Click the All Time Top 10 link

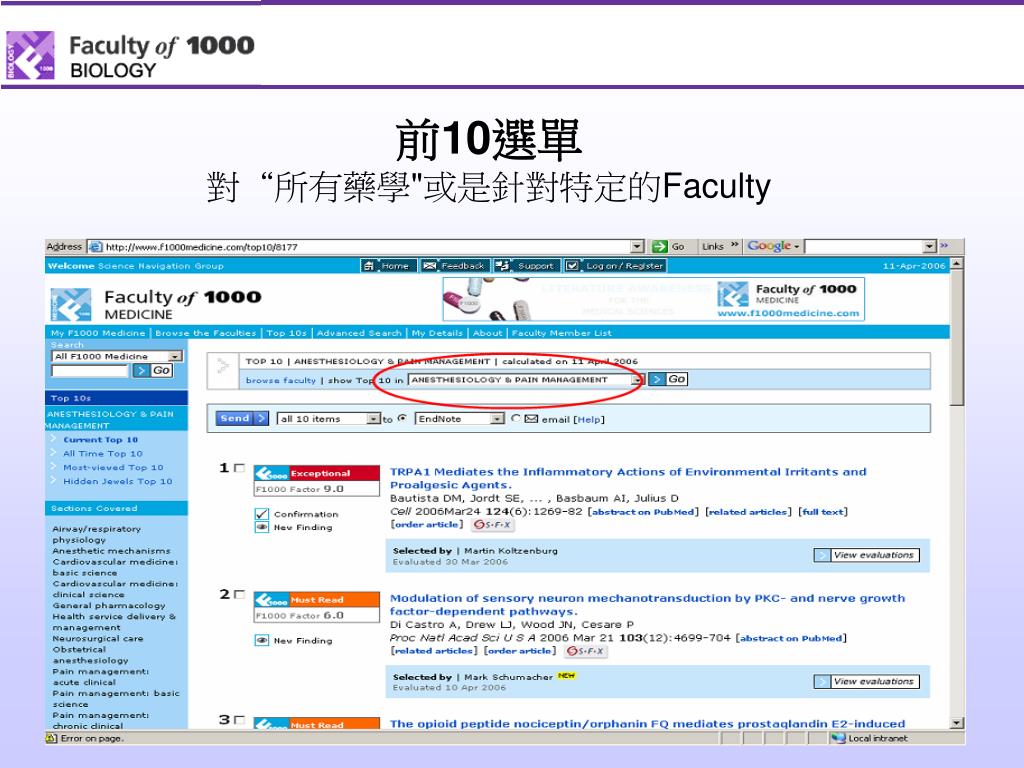pyautogui.click(x=103, y=453)
